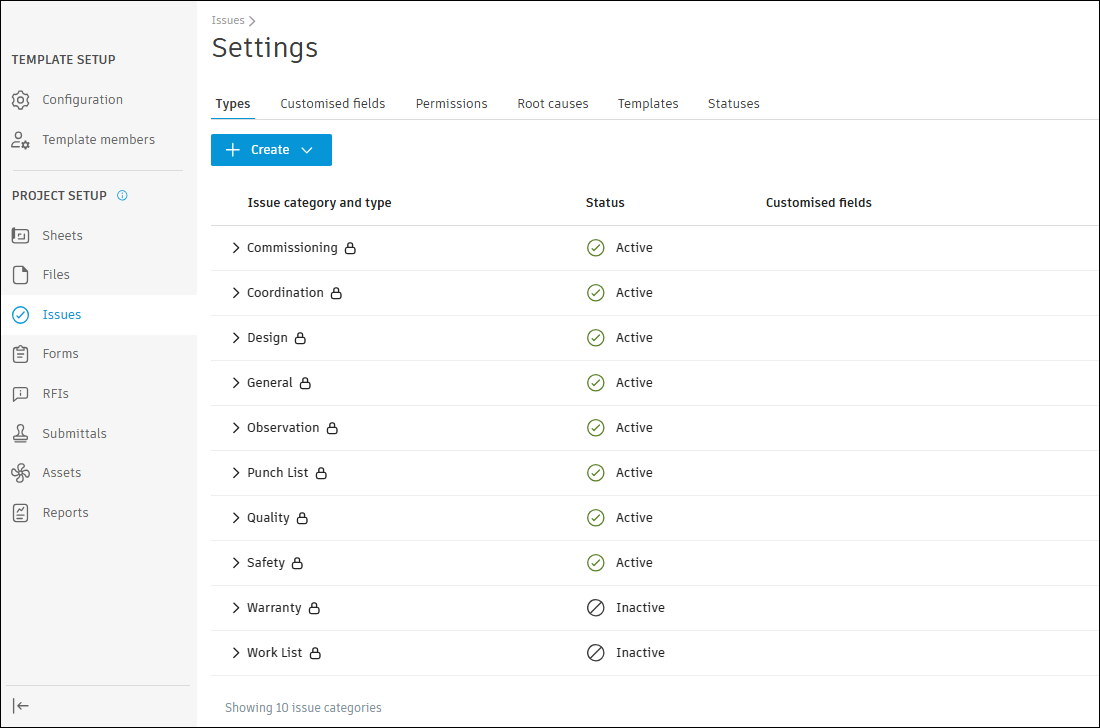Click the Issues breadcrumb link

(x=228, y=20)
